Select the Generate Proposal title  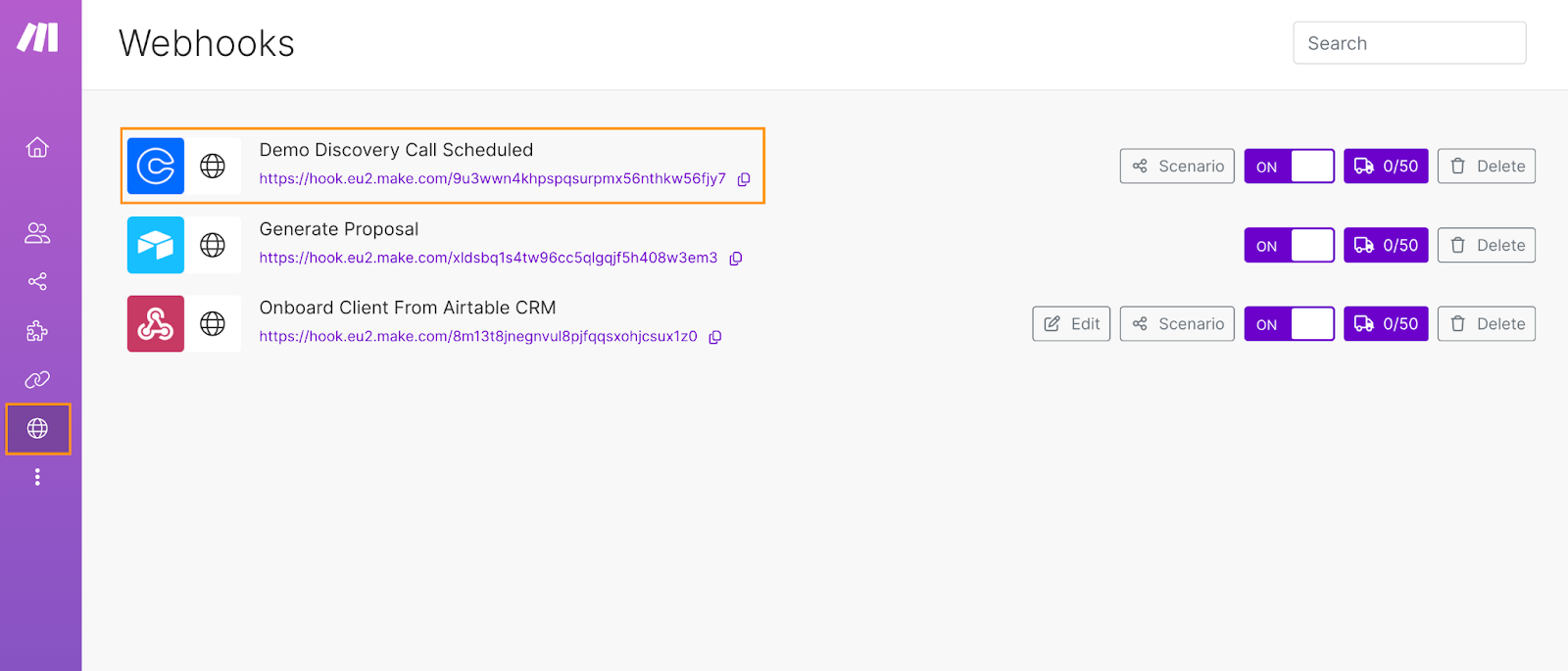point(339,229)
